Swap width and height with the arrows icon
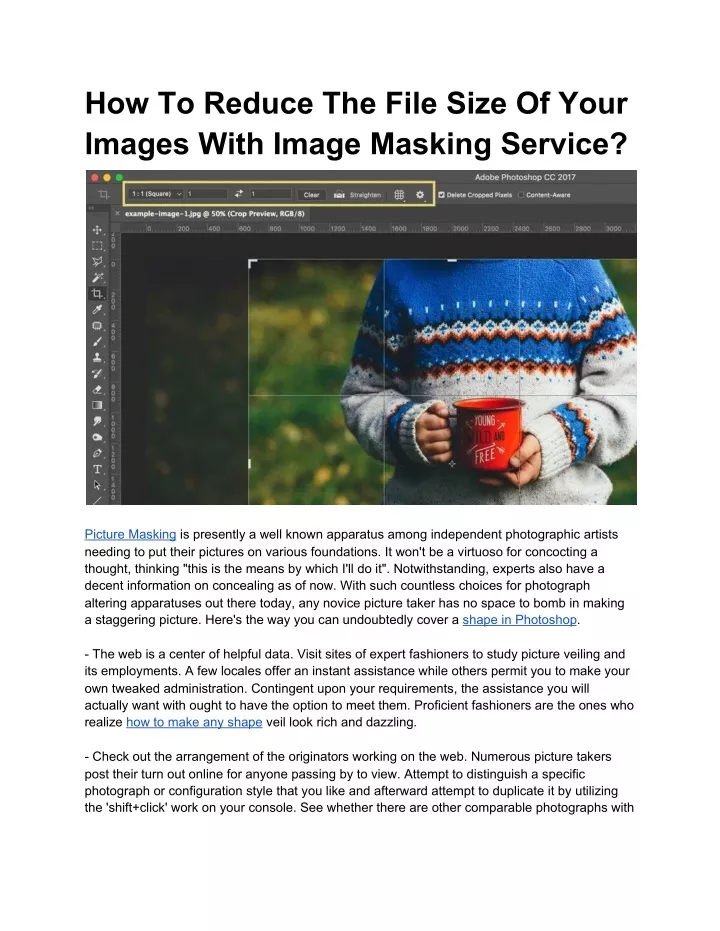The width and height of the screenshot is (720, 931). pyautogui.click(x=239, y=194)
